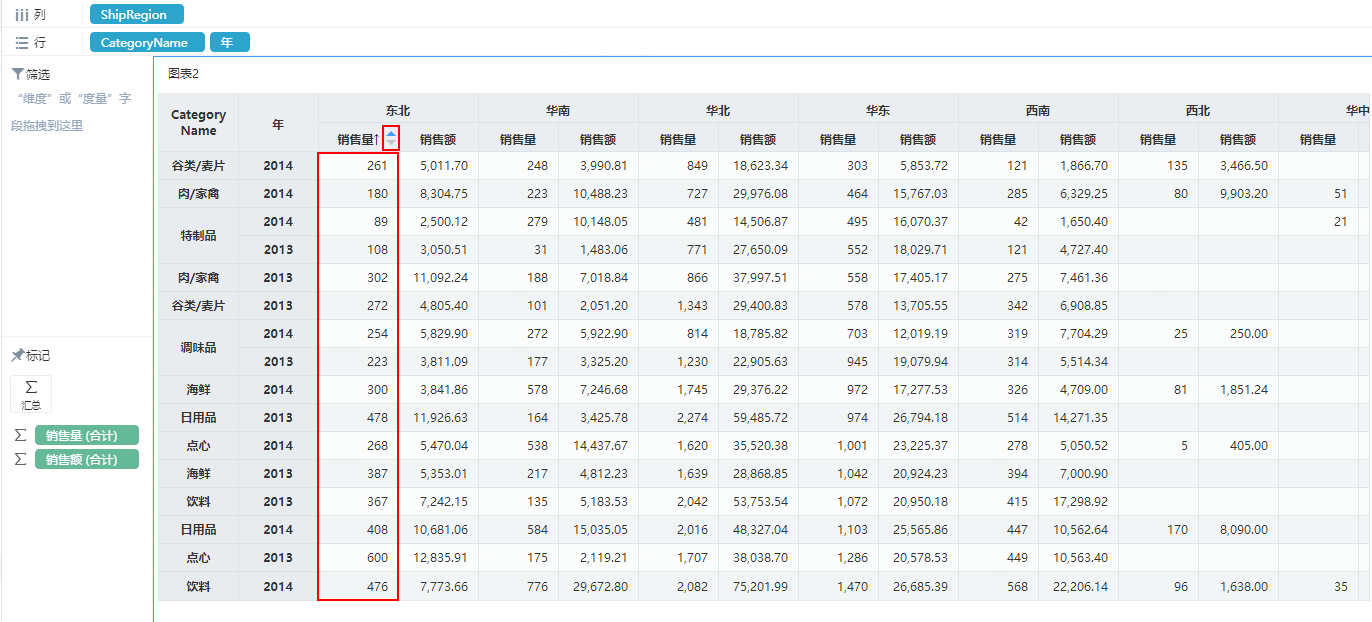Click the 销售量 header under 华东
This screenshot has width=1372, height=622.
tap(838, 139)
